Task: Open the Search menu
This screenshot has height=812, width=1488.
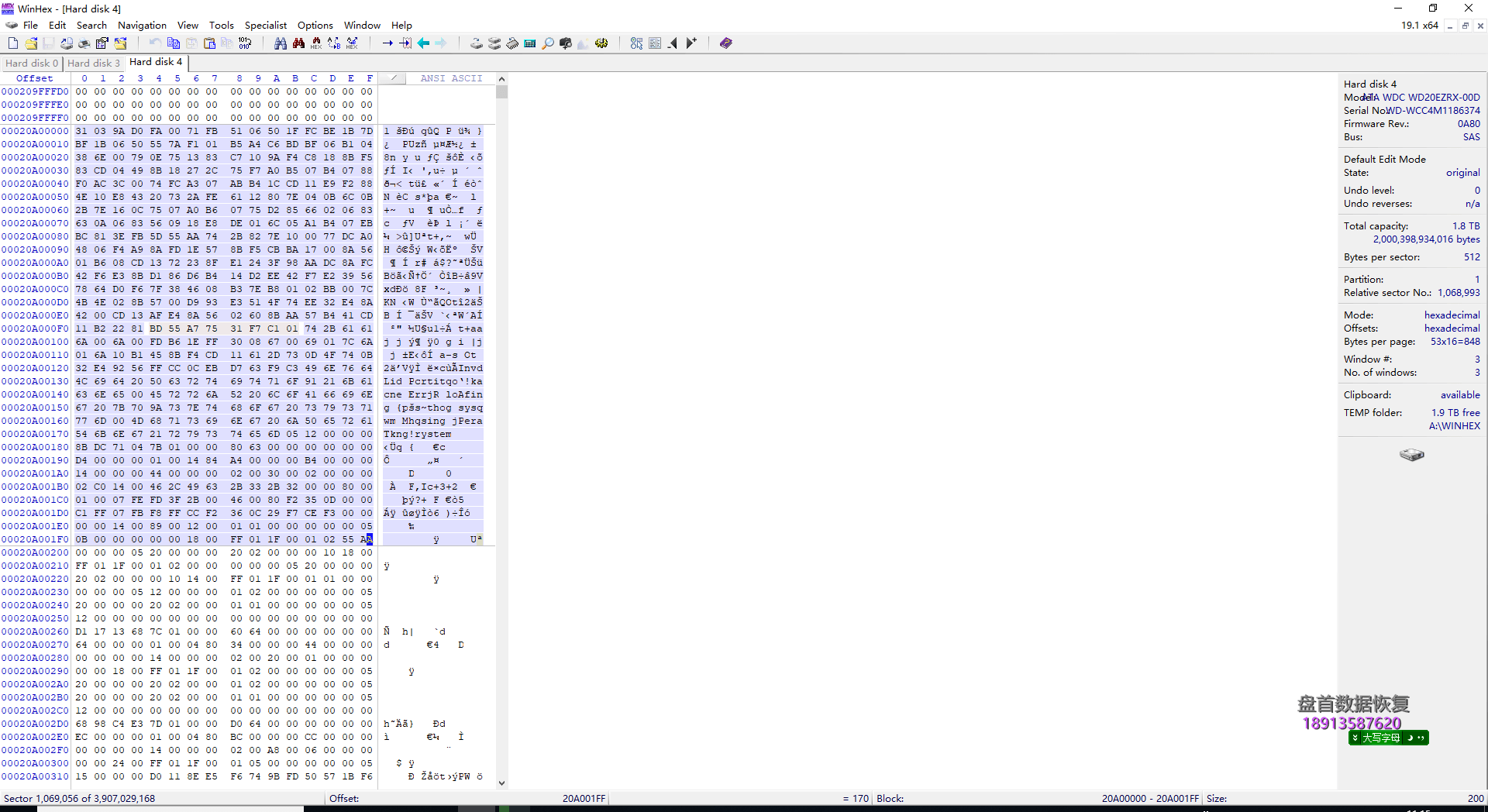Action: coord(91,26)
